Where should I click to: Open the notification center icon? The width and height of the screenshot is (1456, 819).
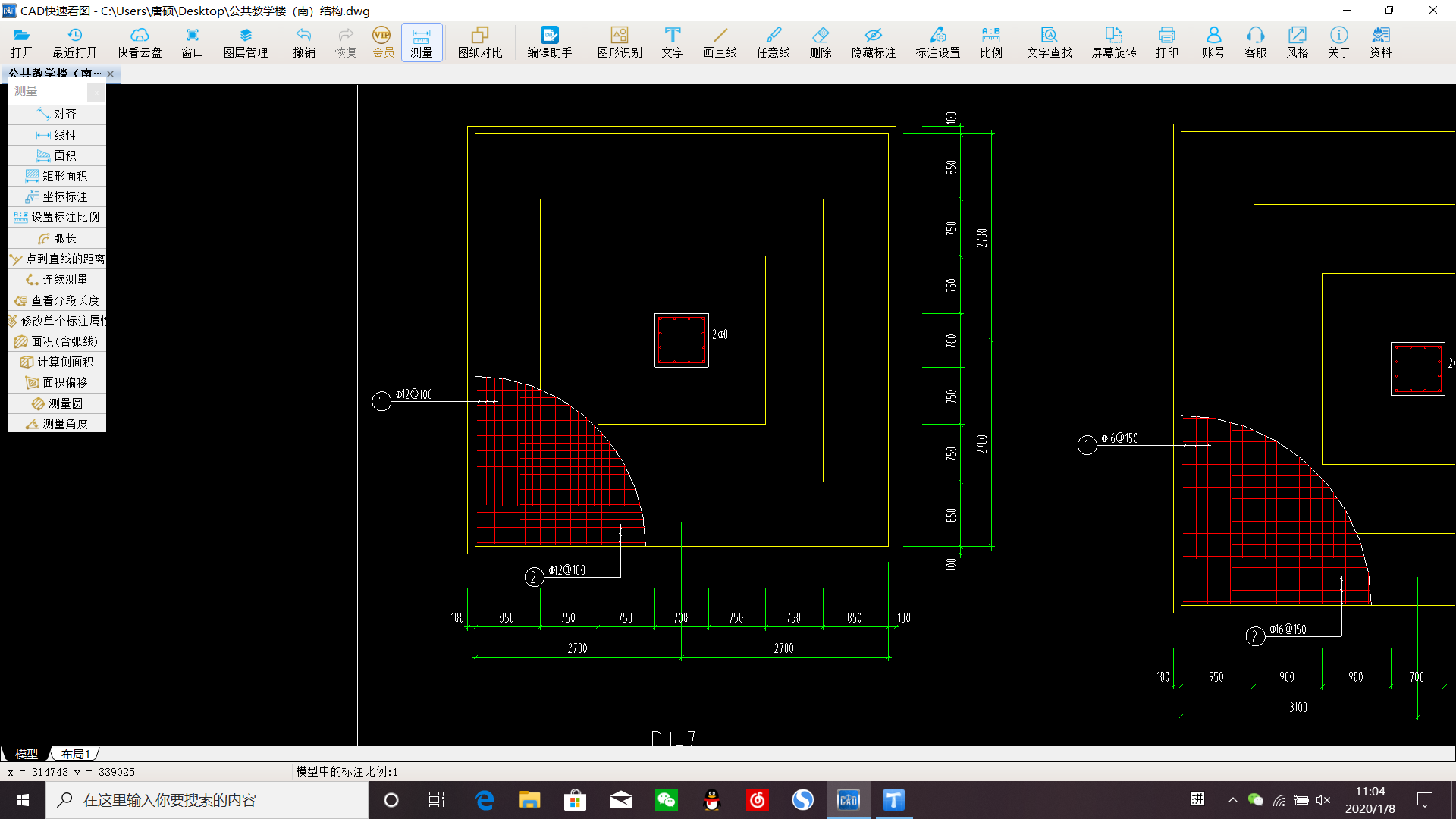[1425, 800]
